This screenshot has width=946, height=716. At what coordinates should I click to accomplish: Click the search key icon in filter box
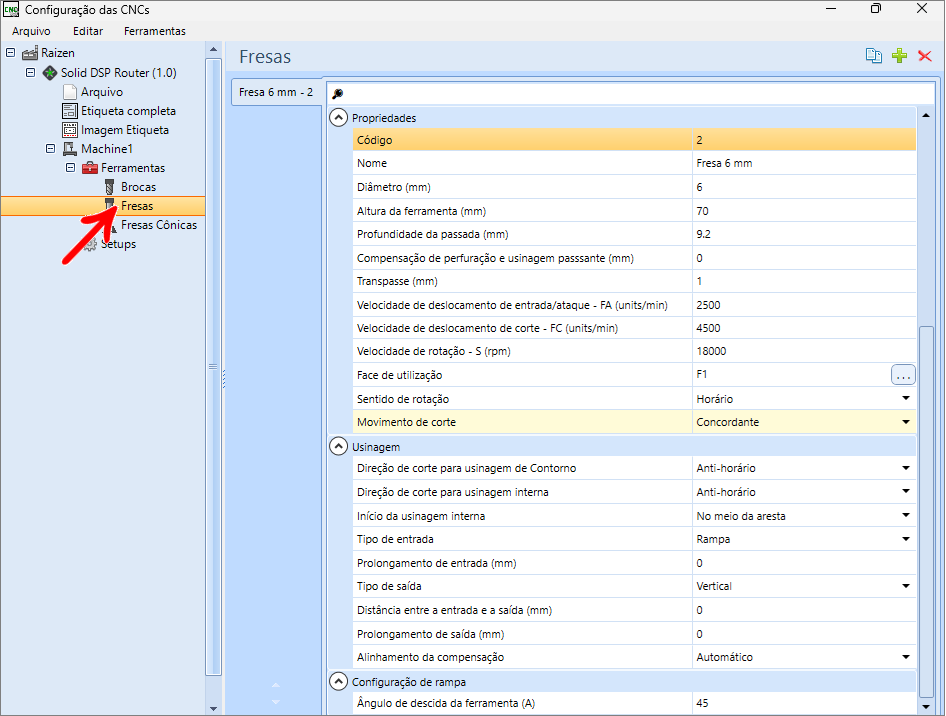pyautogui.click(x=338, y=93)
